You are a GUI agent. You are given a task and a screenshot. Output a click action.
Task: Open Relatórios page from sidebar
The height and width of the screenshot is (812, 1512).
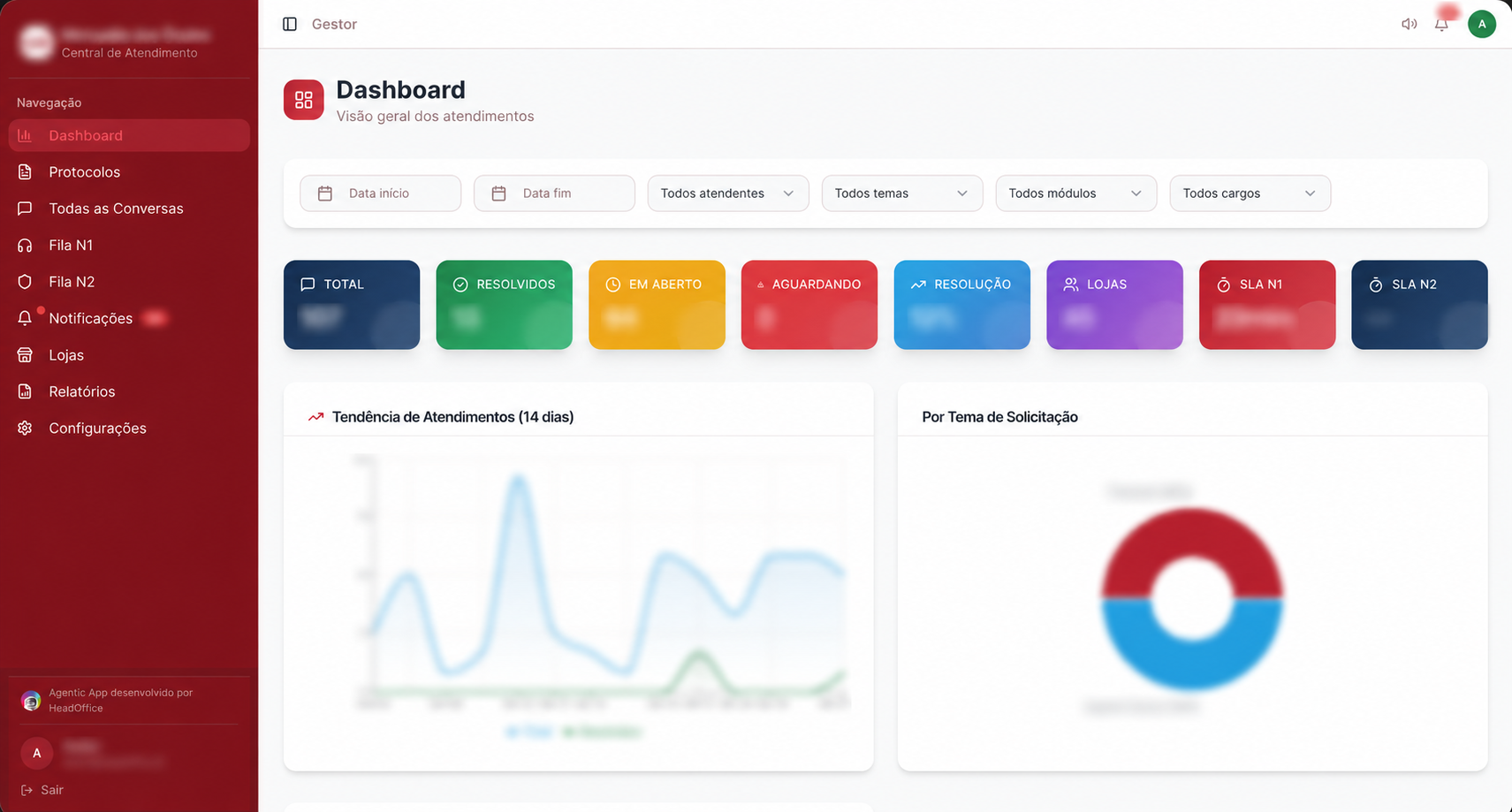pyautogui.click(x=129, y=391)
